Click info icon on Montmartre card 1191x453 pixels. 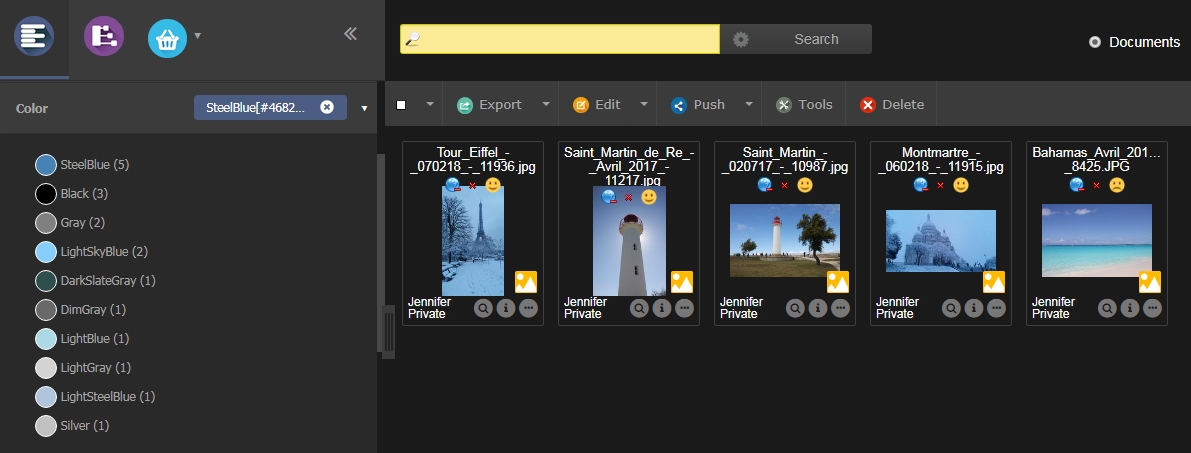click(973, 308)
